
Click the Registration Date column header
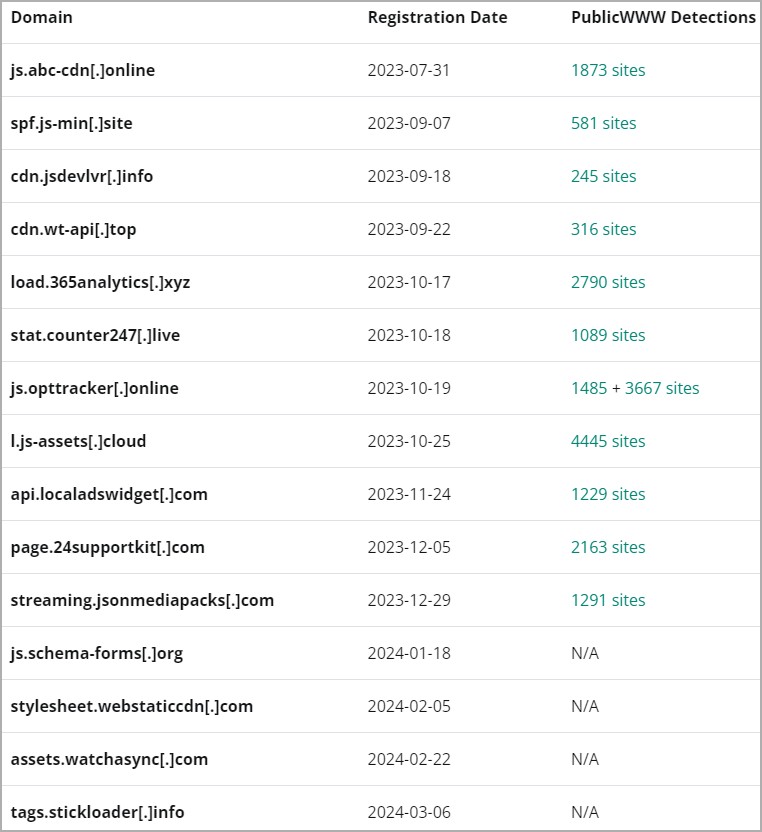[x=437, y=17]
